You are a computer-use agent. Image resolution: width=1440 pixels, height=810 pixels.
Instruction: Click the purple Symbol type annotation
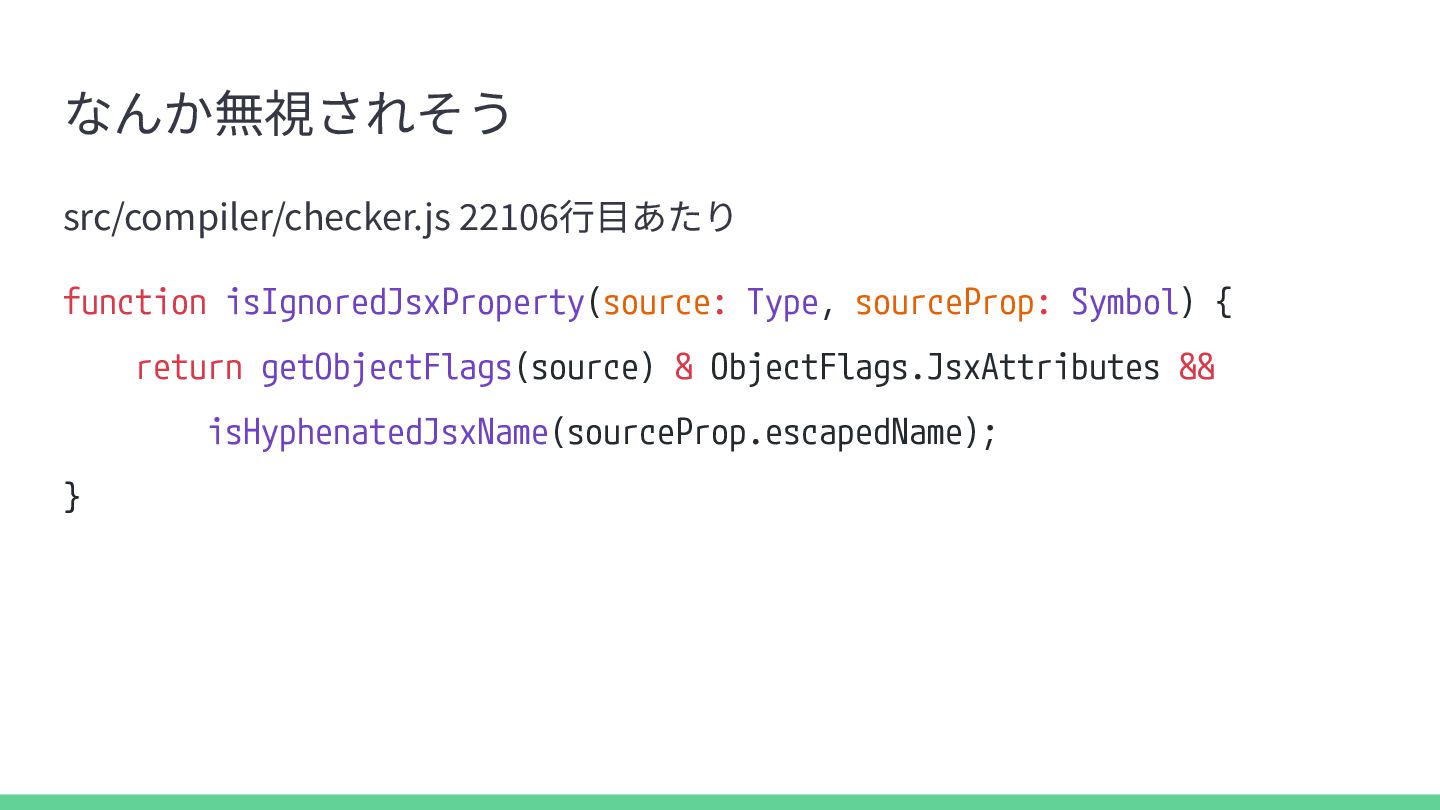point(1125,302)
